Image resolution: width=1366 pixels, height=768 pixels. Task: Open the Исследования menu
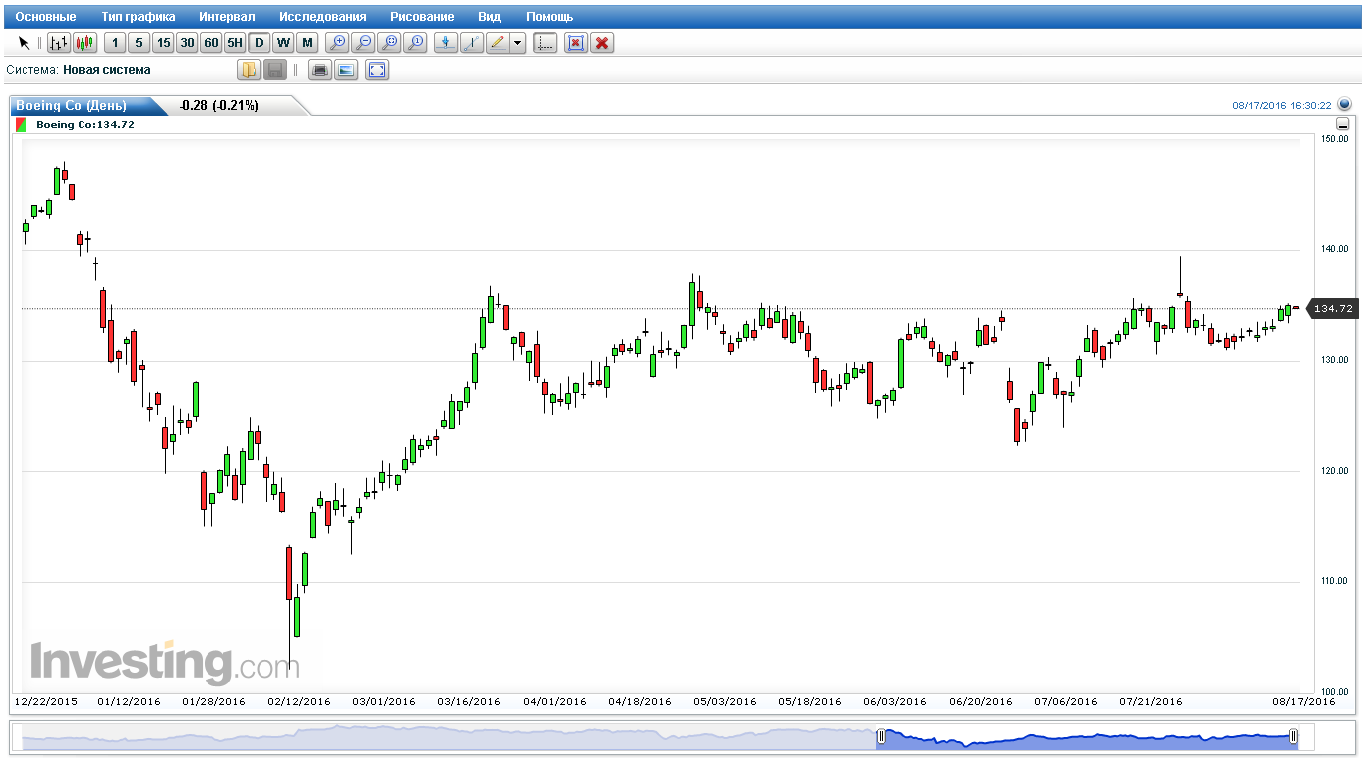(323, 17)
